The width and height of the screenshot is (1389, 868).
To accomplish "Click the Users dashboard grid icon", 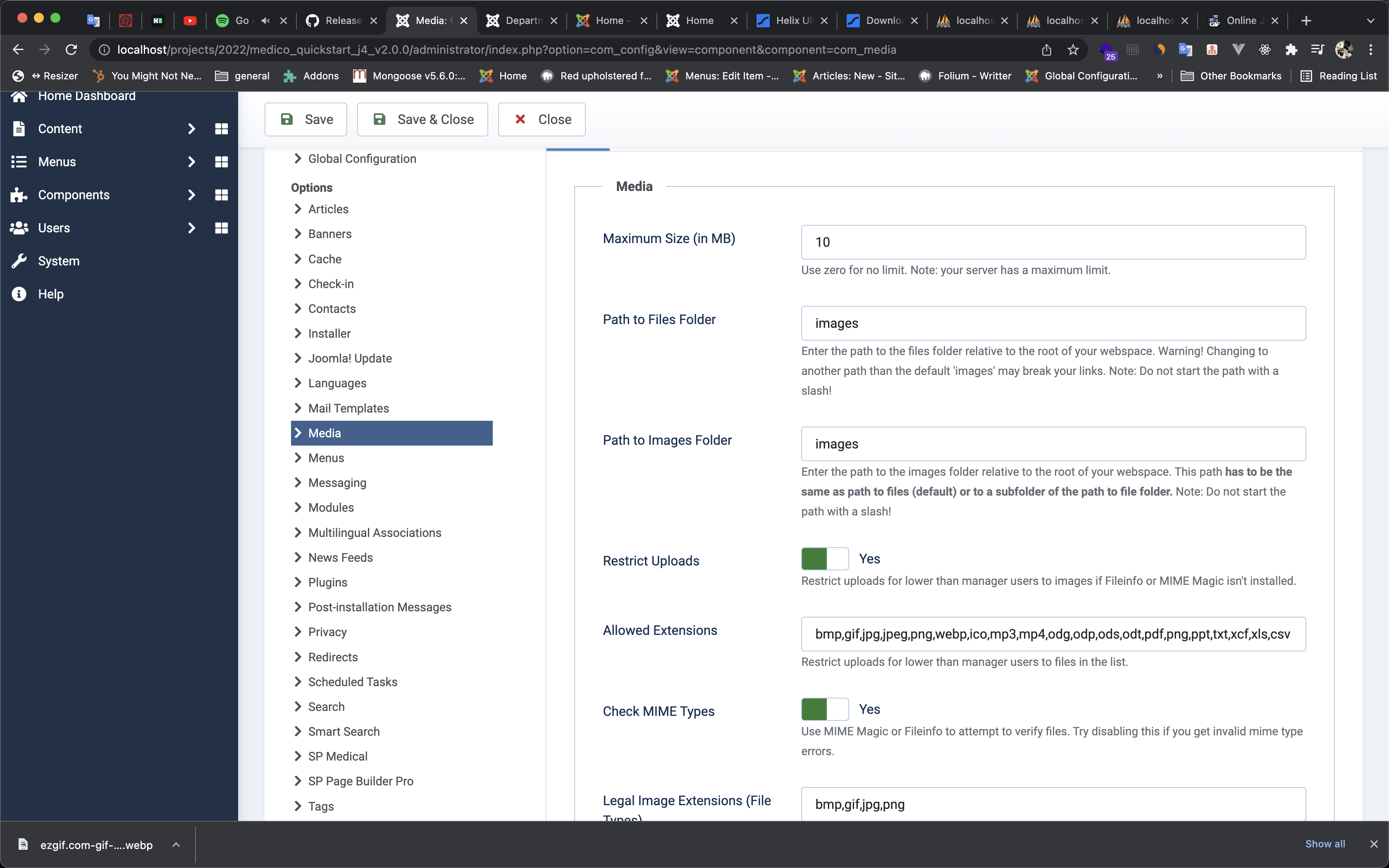I will [x=221, y=228].
